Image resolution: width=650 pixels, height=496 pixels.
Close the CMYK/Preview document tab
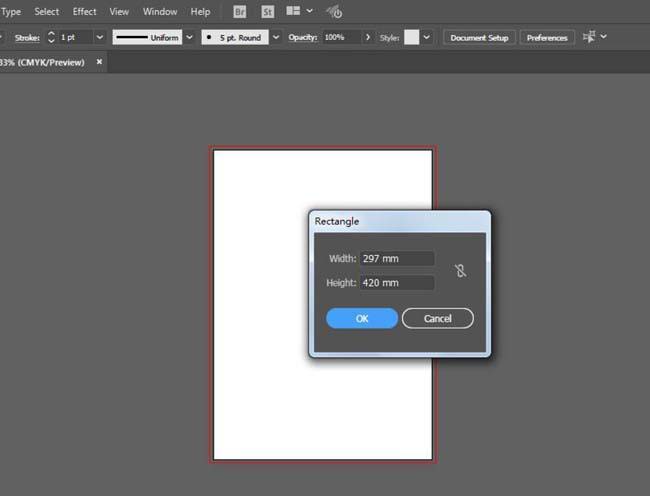[99, 62]
